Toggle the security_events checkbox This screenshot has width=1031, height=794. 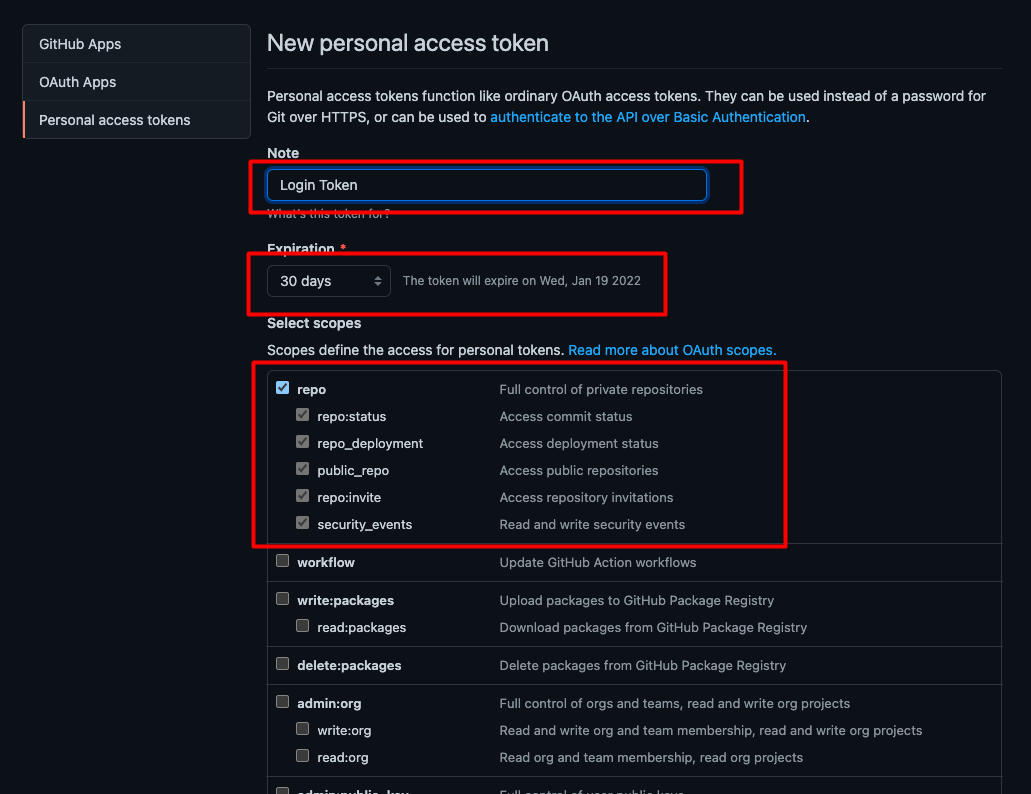click(302, 523)
